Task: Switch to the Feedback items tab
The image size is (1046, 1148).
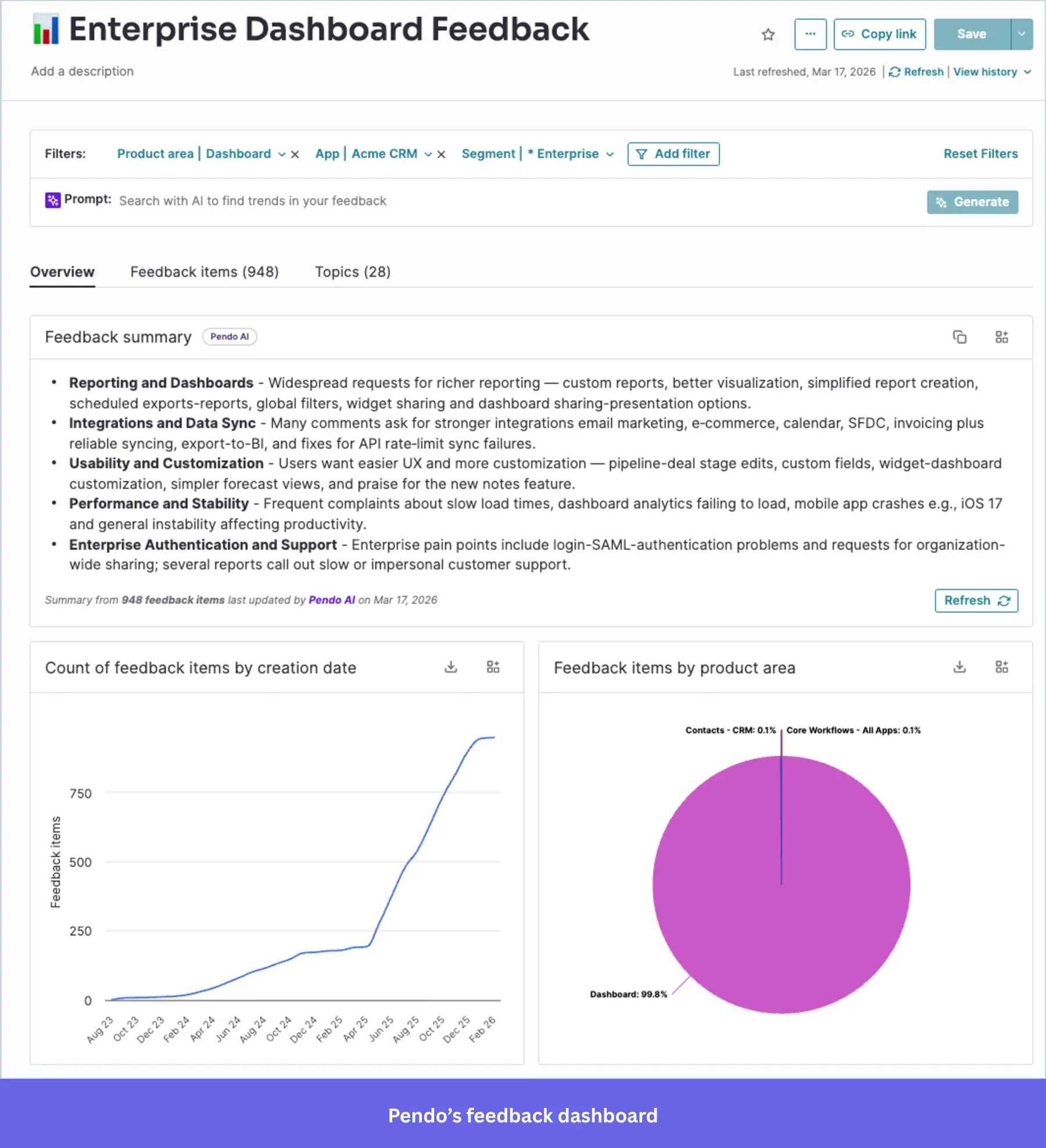Action: coord(205,272)
